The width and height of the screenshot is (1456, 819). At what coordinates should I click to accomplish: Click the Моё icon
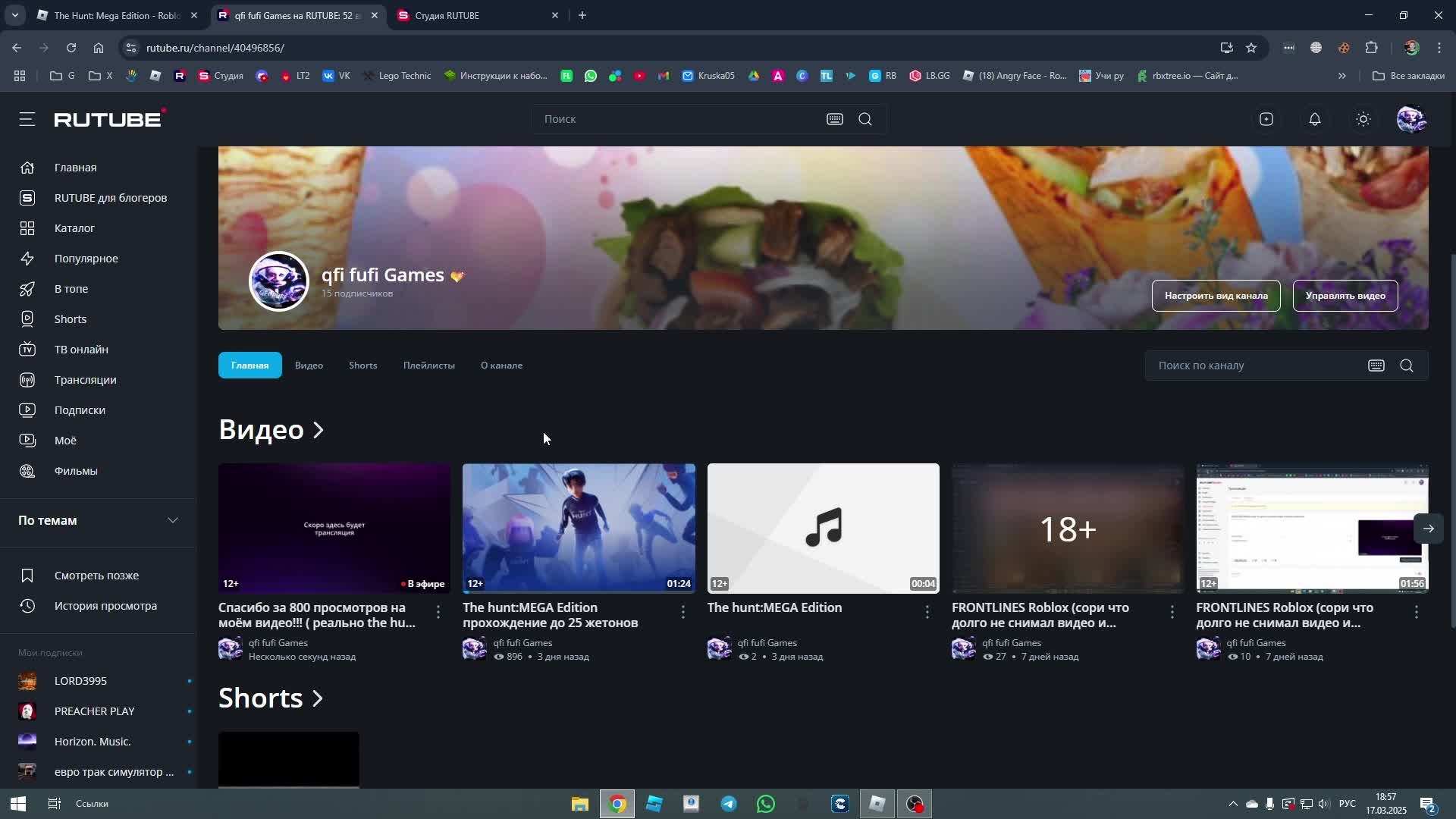click(x=27, y=441)
